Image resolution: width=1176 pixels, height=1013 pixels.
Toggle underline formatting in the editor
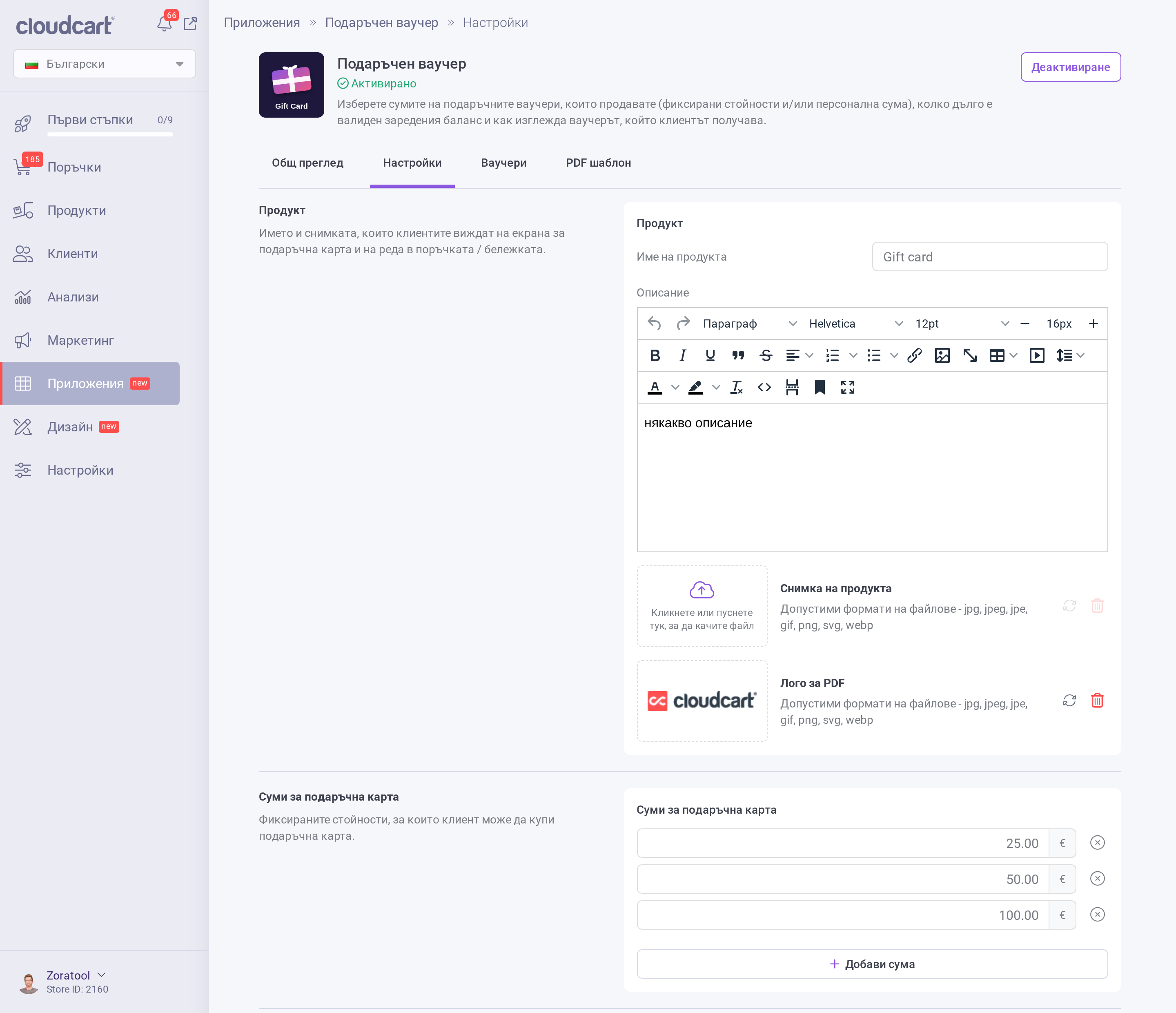click(710, 355)
